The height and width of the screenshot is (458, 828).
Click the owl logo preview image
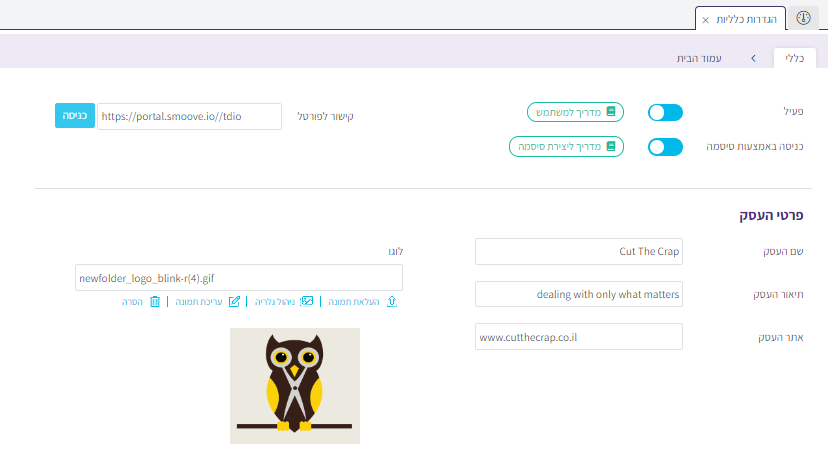(295, 385)
